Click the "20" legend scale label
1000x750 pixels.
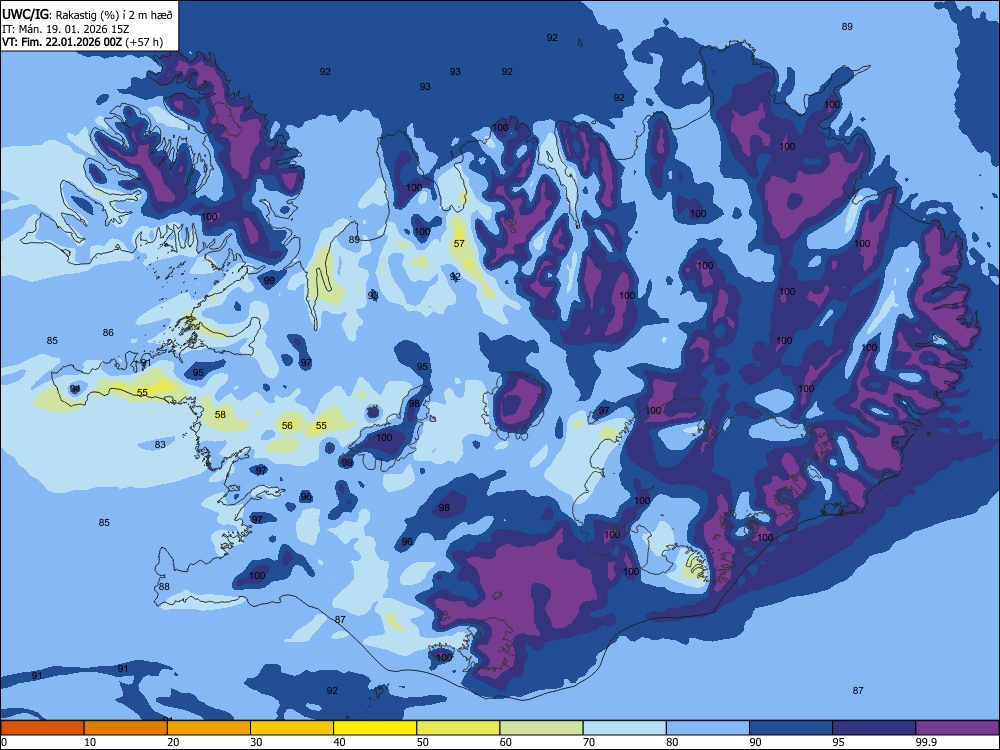point(173,742)
